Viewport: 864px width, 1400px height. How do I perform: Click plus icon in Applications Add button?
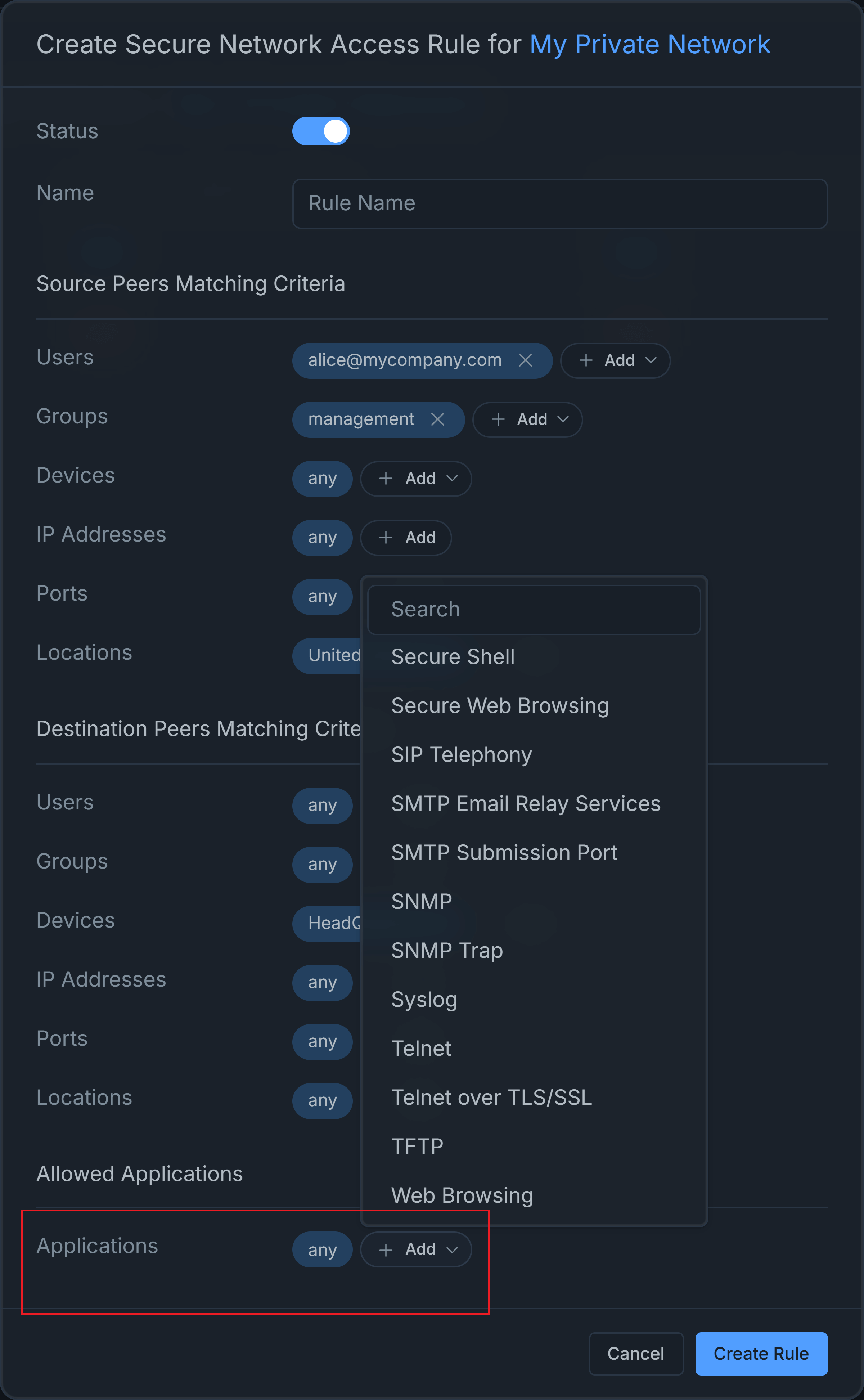tap(386, 1250)
